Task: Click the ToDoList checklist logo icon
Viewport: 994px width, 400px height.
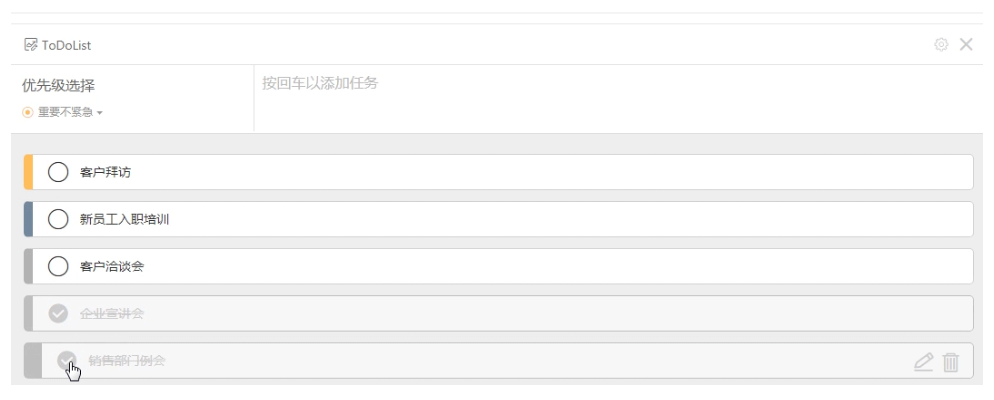Action: point(30,44)
